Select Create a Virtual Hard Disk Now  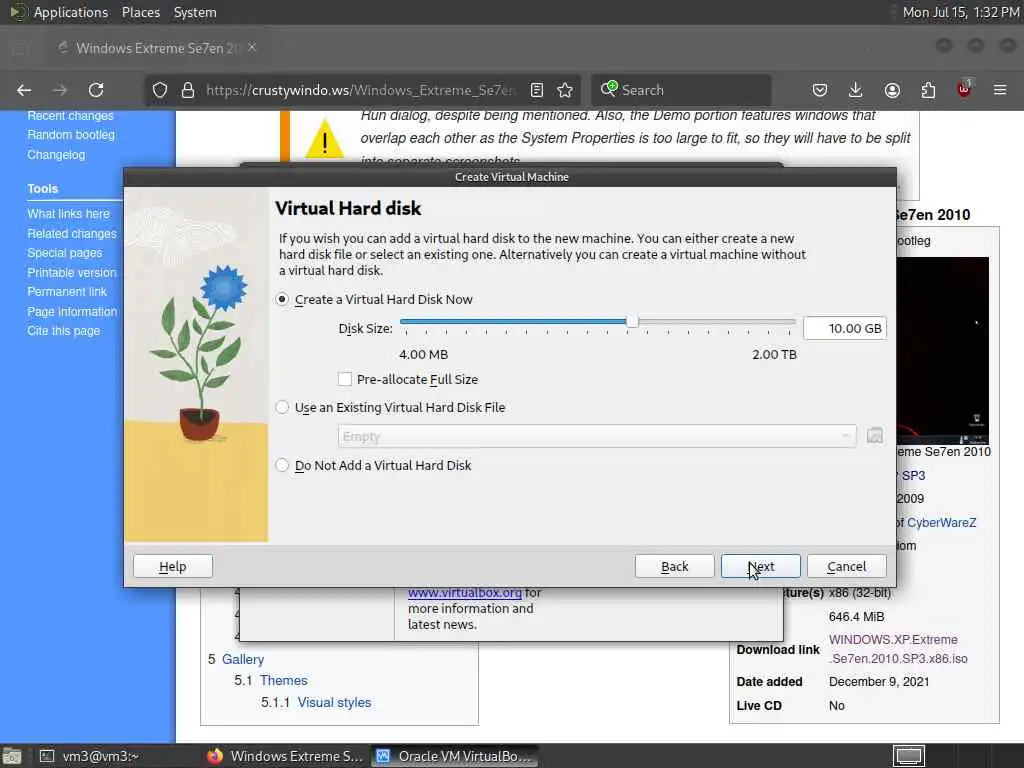[x=282, y=299]
